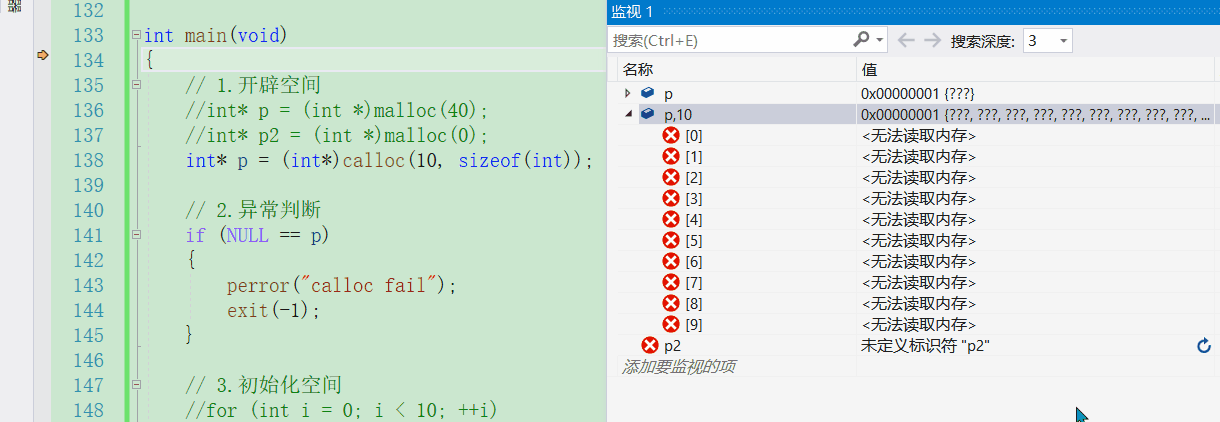Collapse the comment block at line 147
The image size is (1220, 422).
(x=136, y=385)
